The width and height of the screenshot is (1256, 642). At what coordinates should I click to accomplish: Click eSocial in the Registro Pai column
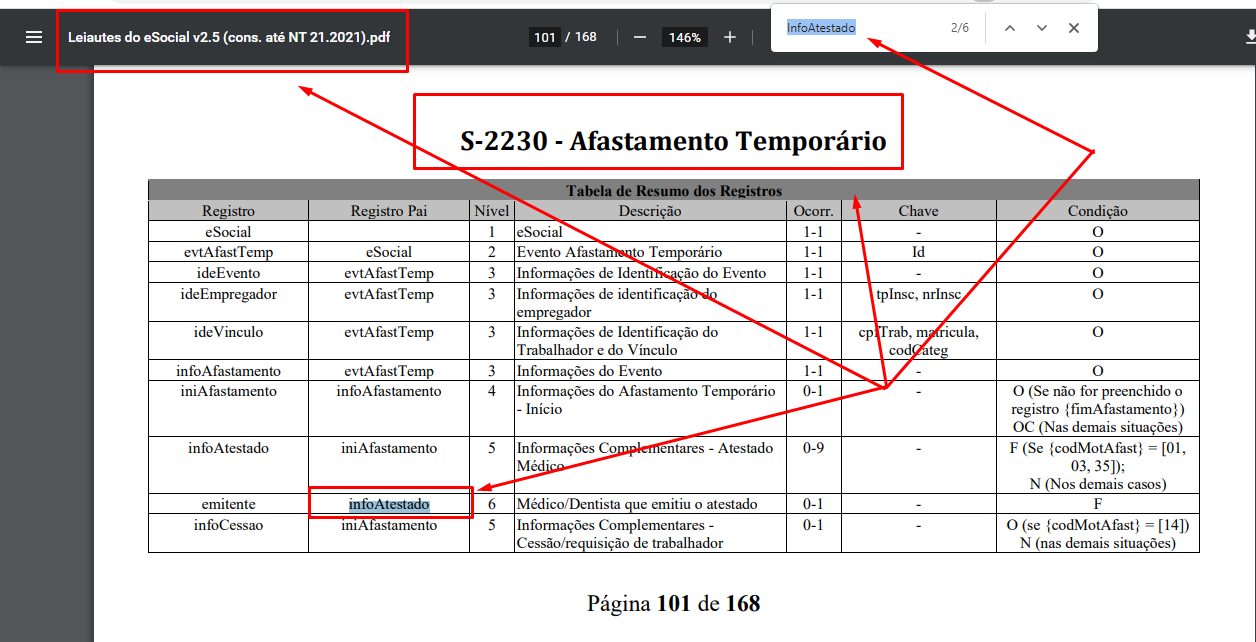tap(389, 252)
